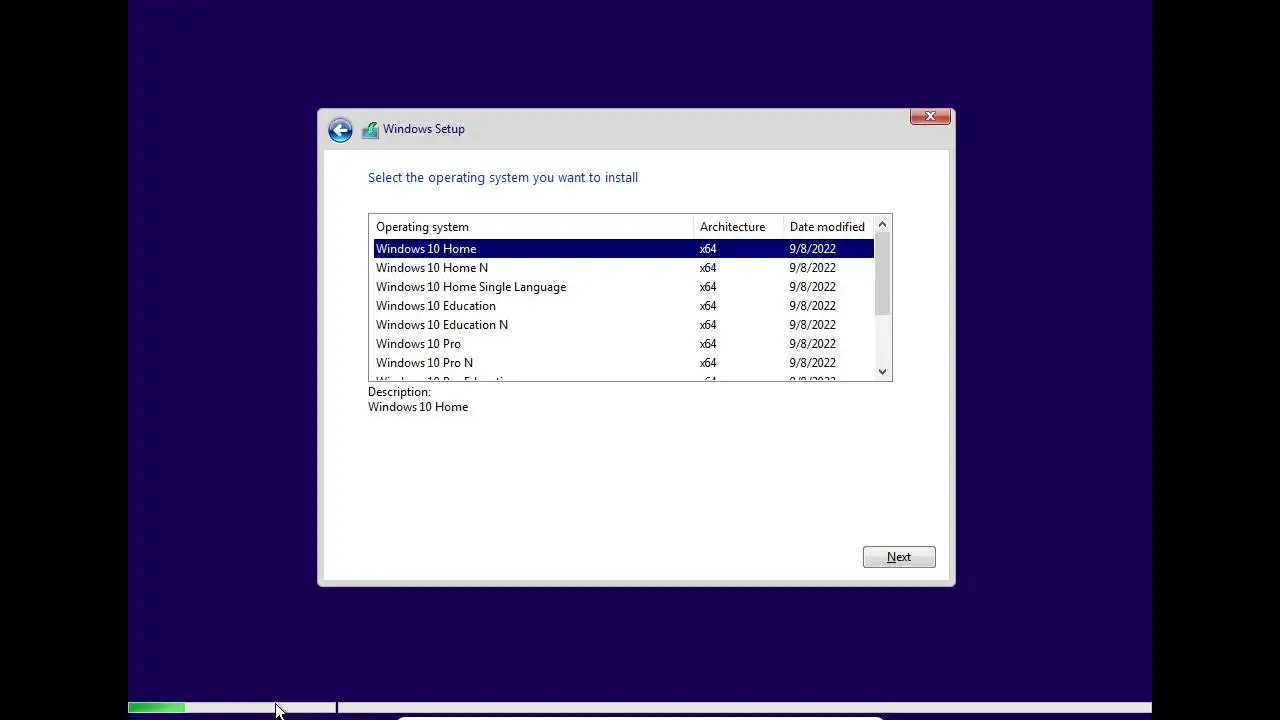Go back using the blue arrow button
Image resolution: width=1280 pixels, height=720 pixels.
pos(340,130)
